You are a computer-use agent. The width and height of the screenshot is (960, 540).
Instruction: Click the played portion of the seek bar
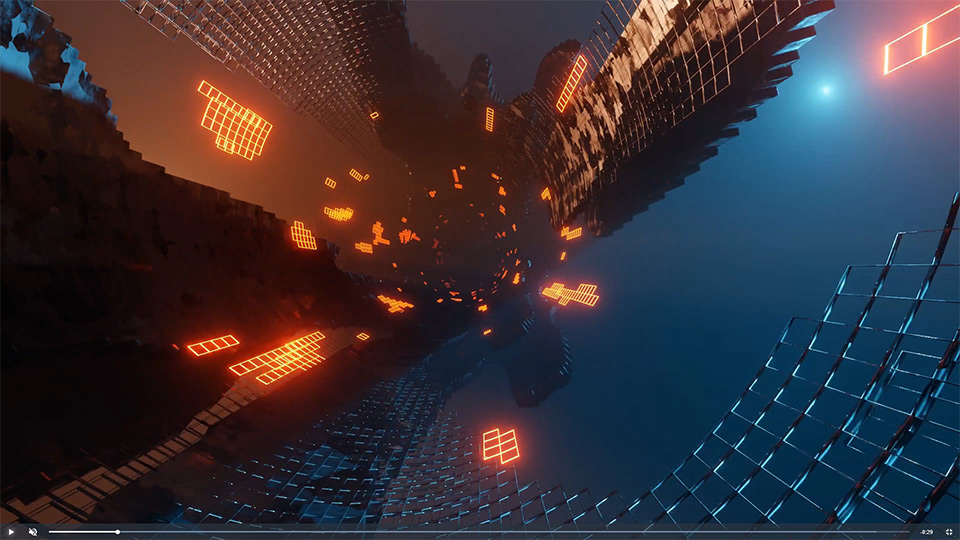tap(82, 532)
